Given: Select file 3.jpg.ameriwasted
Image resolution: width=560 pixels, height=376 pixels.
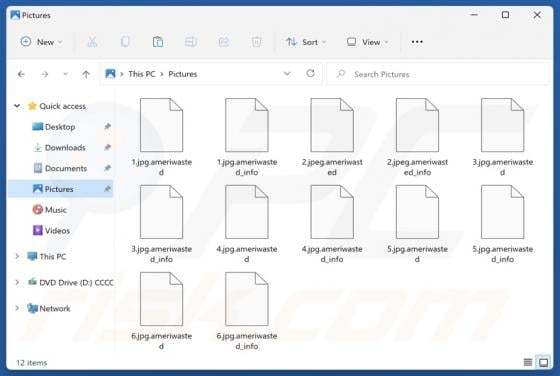Looking at the screenshot, I should [x=502, y=137].
